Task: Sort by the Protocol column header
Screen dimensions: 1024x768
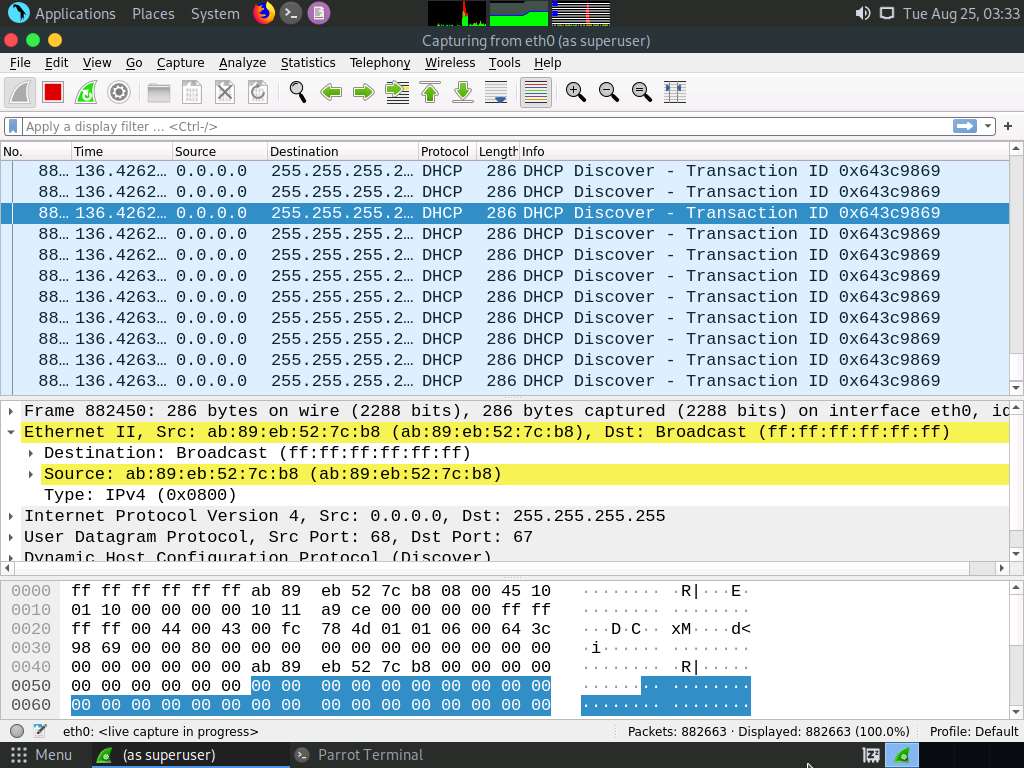Action: click(447, 152)
